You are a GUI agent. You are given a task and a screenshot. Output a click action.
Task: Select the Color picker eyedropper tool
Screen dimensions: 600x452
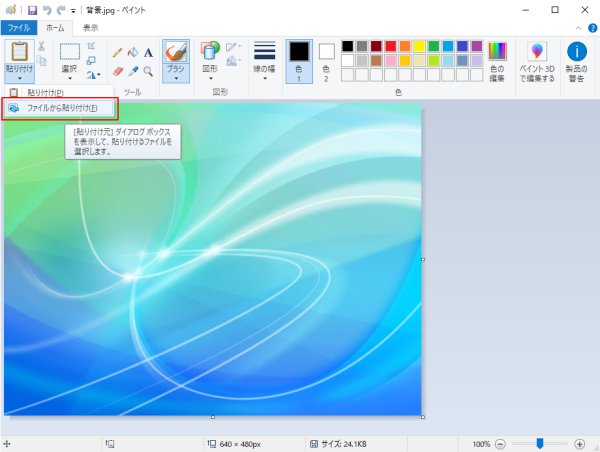point(133,71)
